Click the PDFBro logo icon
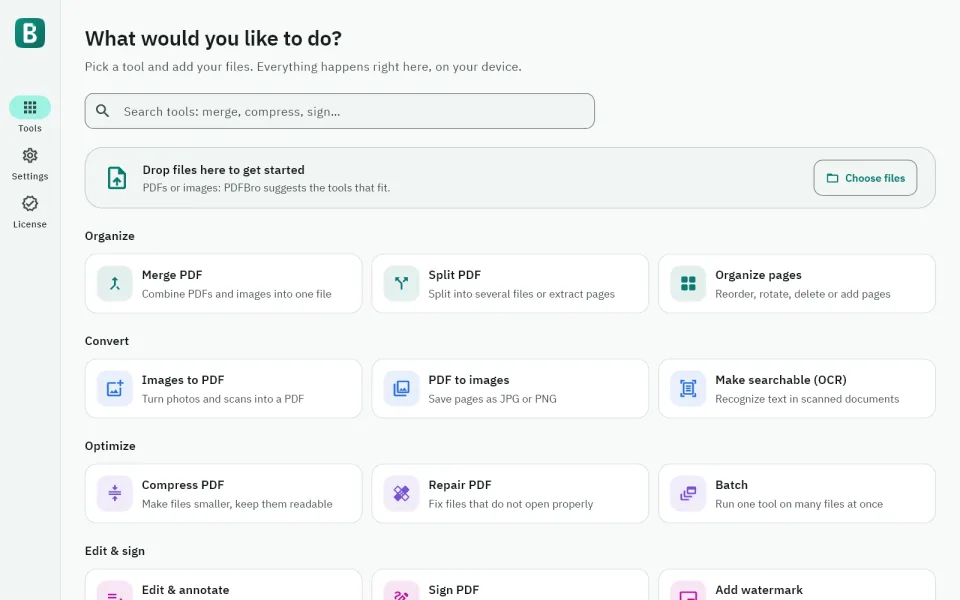The height and width of the screenshot is (600, 960). pyautogui.click(x=30, y=32)
